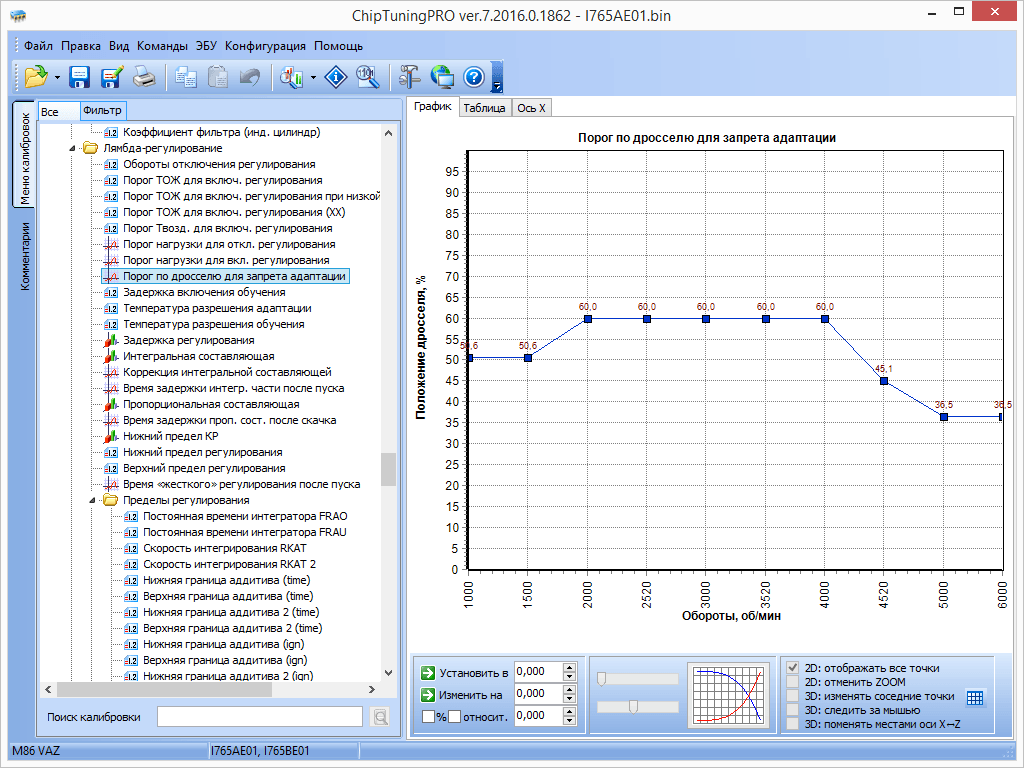
Task: Collapse the 'Лямбда-регулирование' folder
Action: 73,148
